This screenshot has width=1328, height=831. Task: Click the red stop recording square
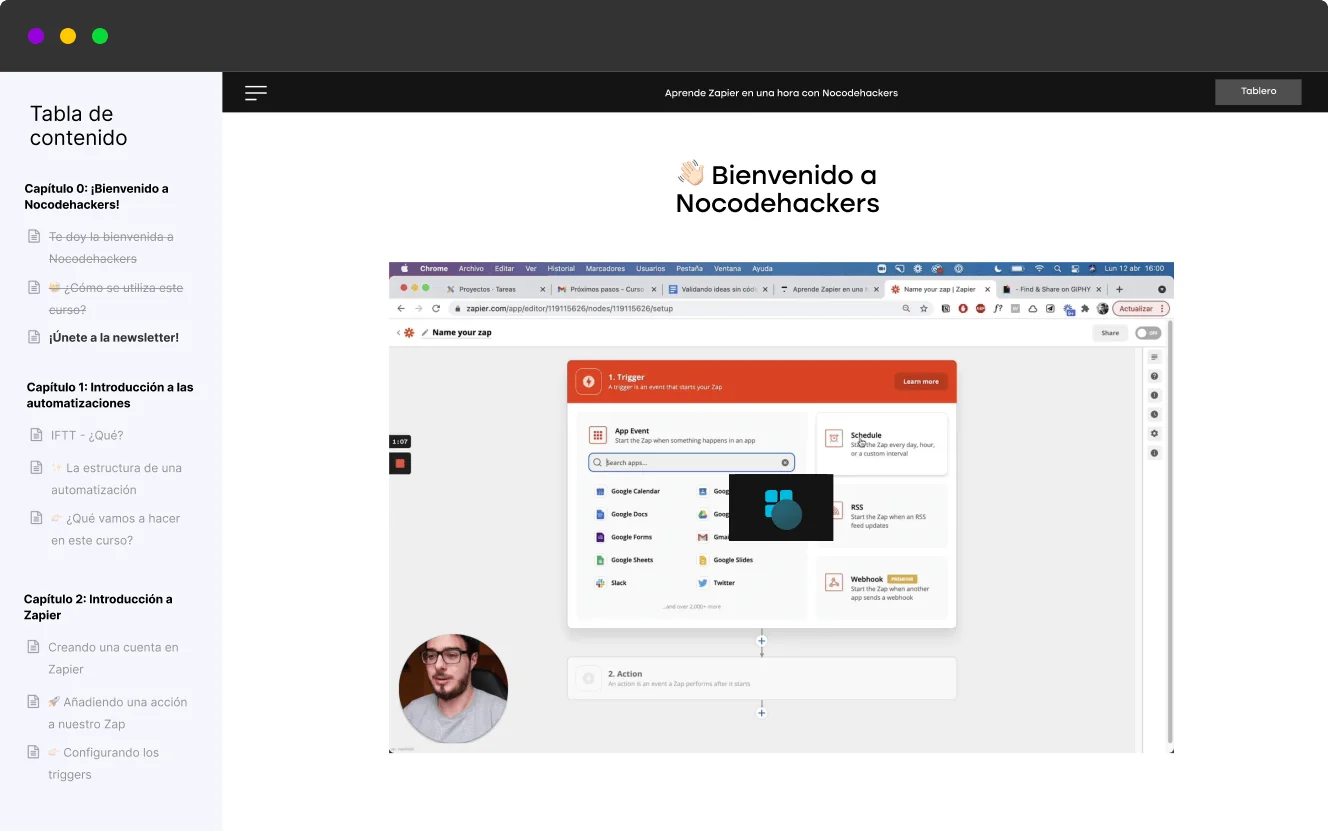(x=400, y=463)
